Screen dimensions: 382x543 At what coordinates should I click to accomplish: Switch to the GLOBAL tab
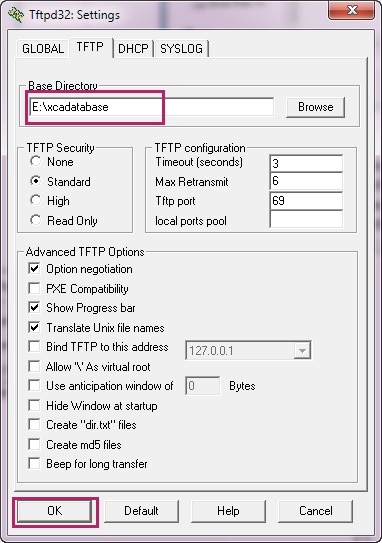[x=43, y=48]
